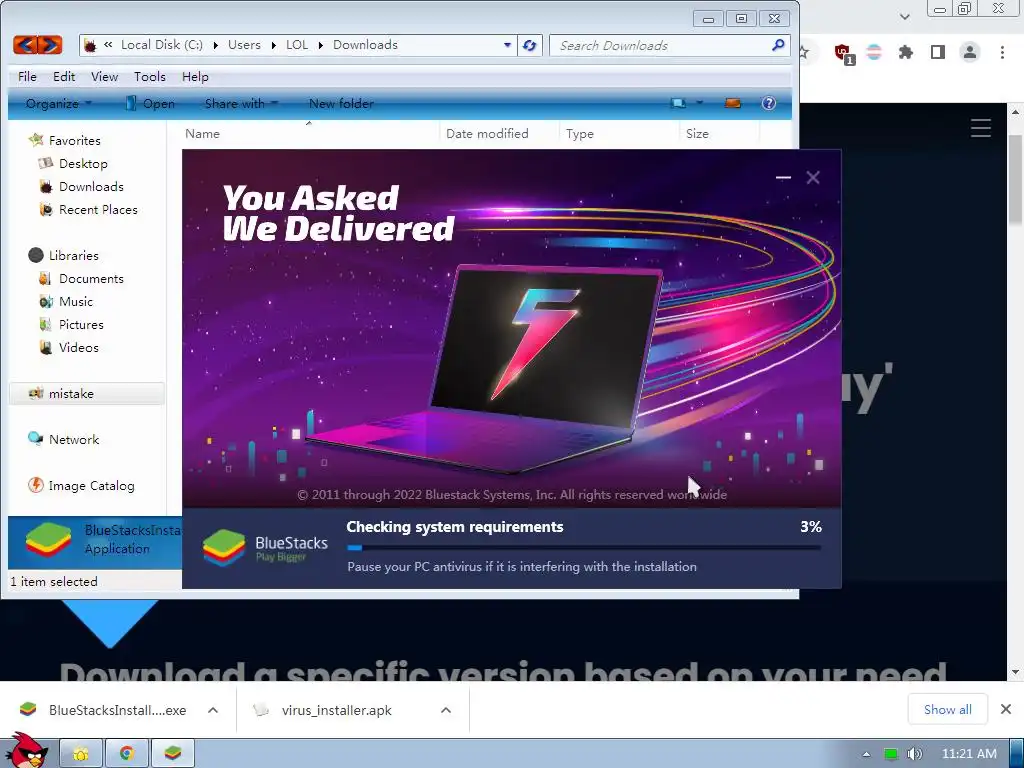
Task: Open Chrome three-dot menu
Action: coord(1002,52)
